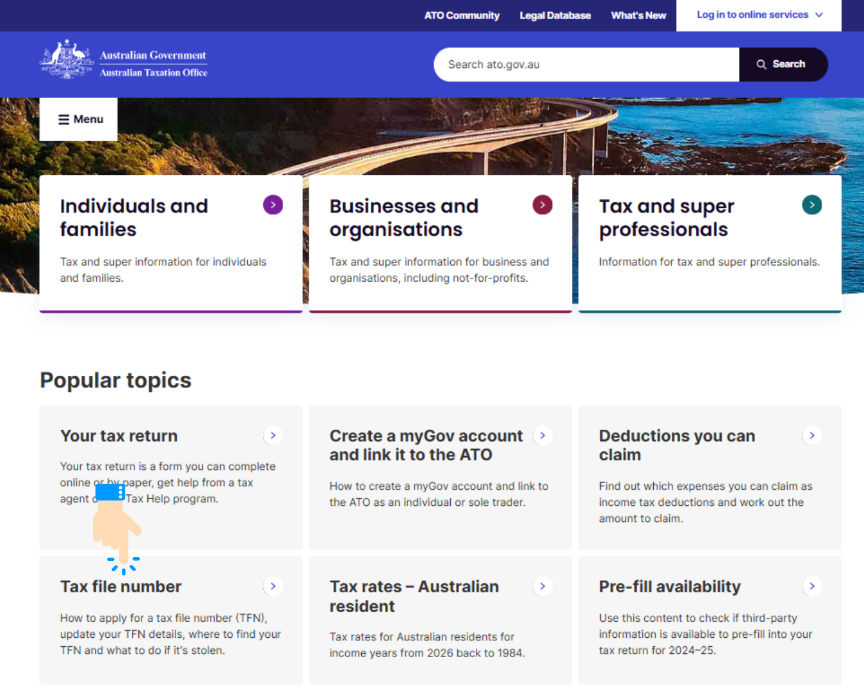
Task: Click the Australian Taxation Office logo
Action: (x=124, y=63)
